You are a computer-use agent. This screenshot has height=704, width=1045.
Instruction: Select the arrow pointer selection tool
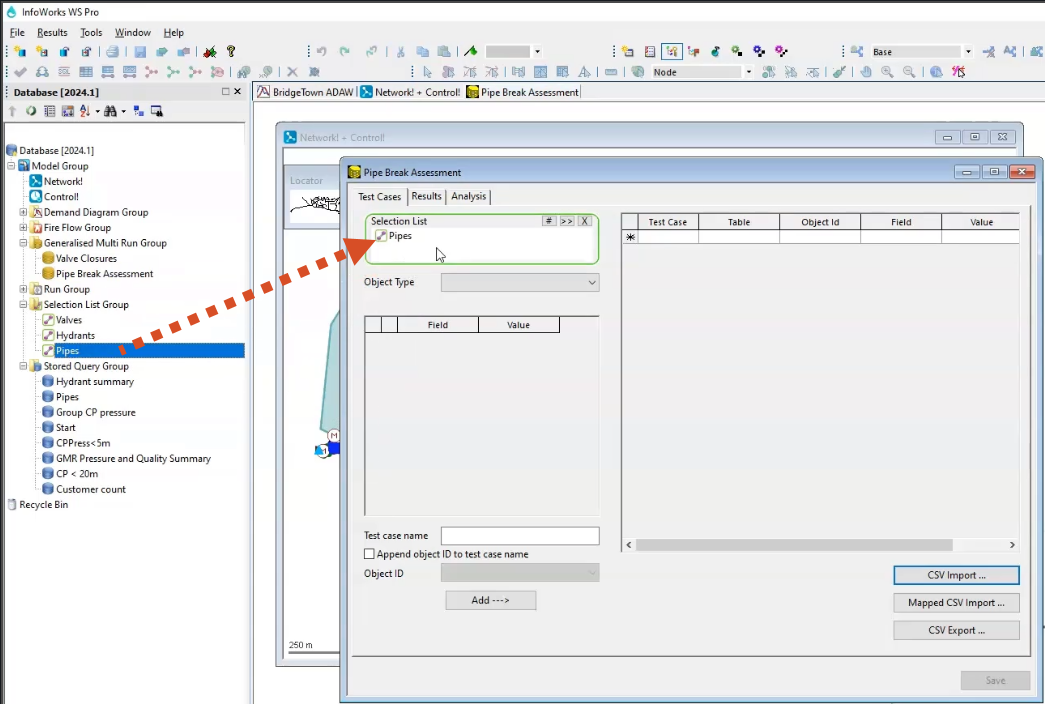point(427,71)
